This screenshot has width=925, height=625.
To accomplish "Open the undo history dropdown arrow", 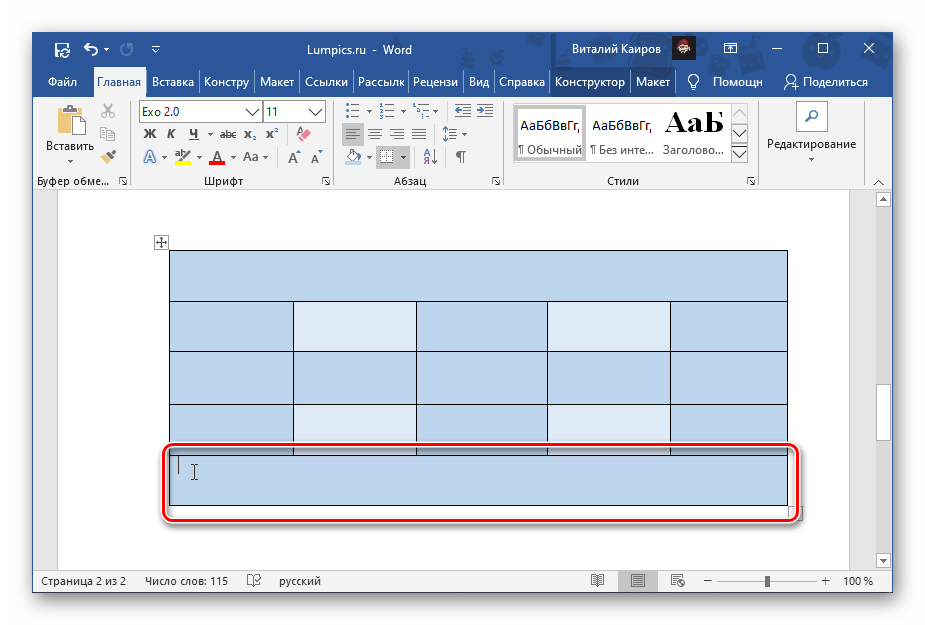I will (x=107, y=50).
